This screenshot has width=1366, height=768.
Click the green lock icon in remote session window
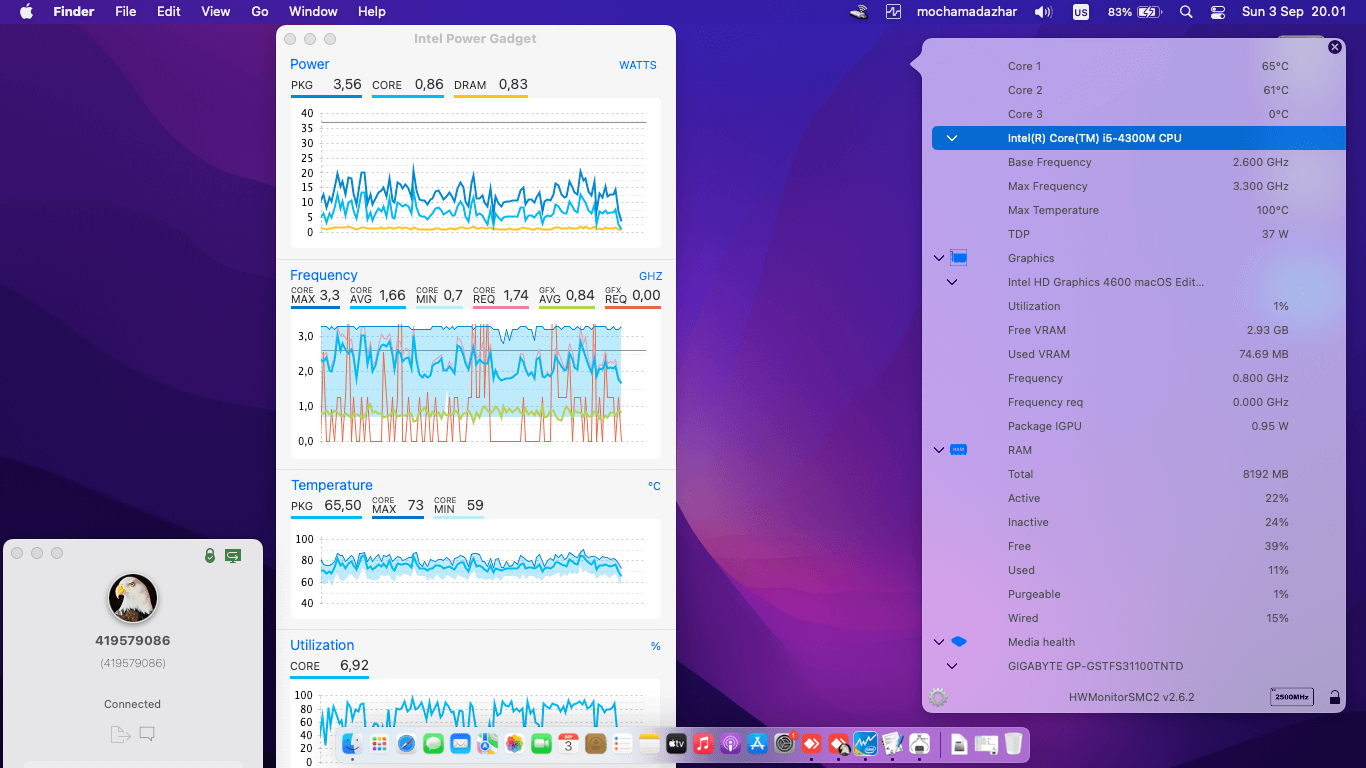tap(210, 555)
